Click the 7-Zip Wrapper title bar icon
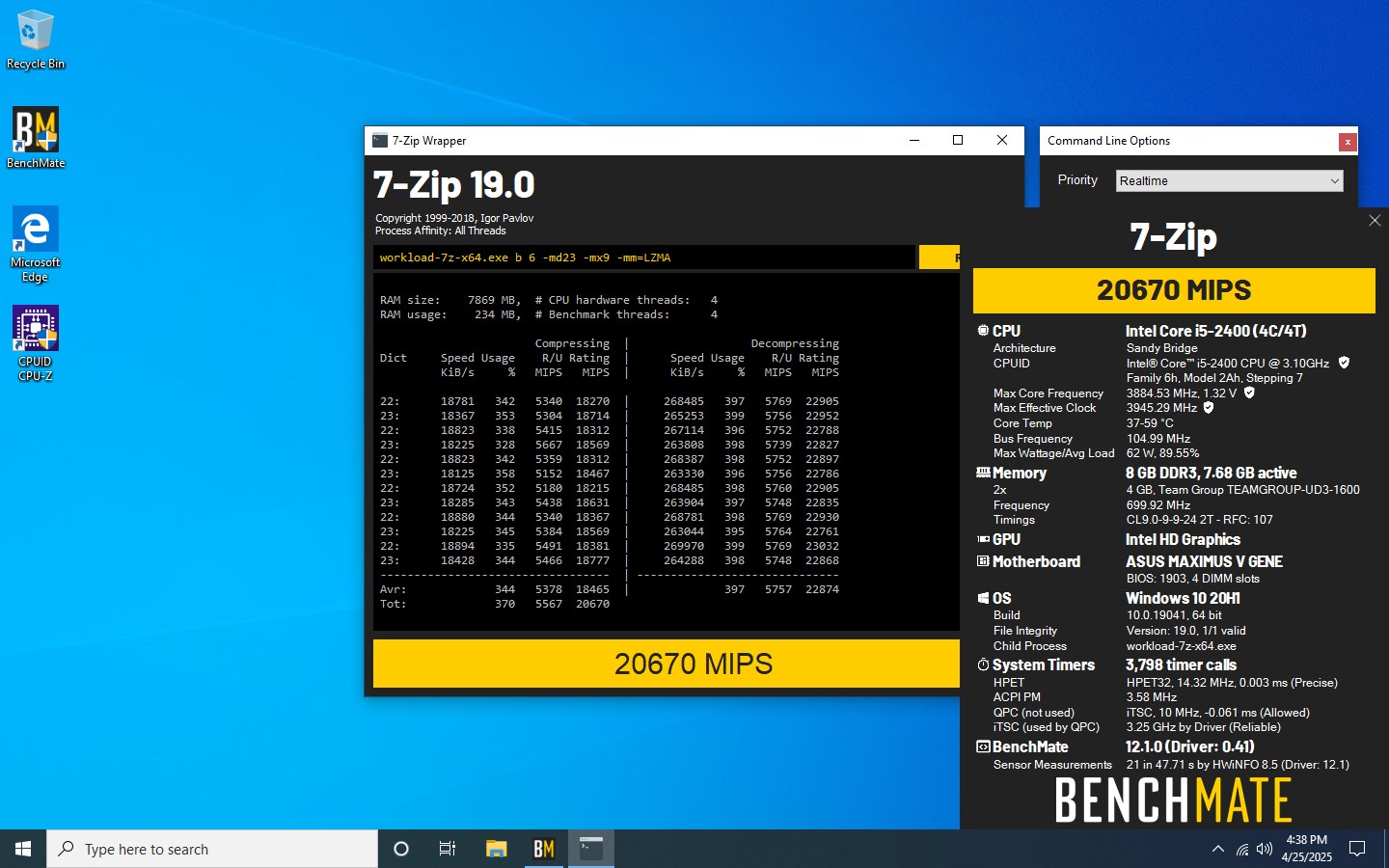Image resolution: width=1389 pixels, height=868 pixels. (x=380, y=141)
